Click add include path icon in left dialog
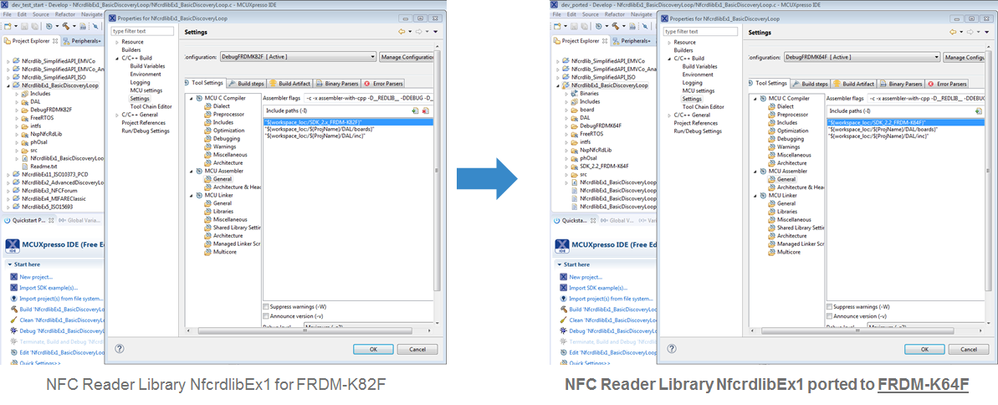This screenshot has width=998, height=405. 415,110
